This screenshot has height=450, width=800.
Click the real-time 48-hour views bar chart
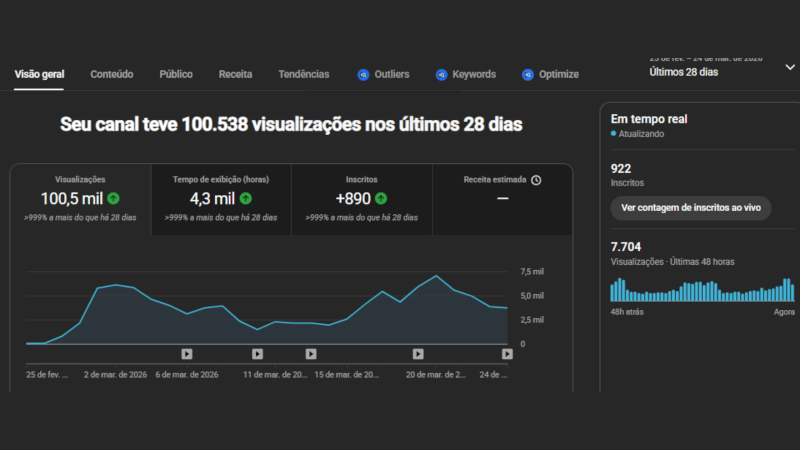(x=703, y=289)
